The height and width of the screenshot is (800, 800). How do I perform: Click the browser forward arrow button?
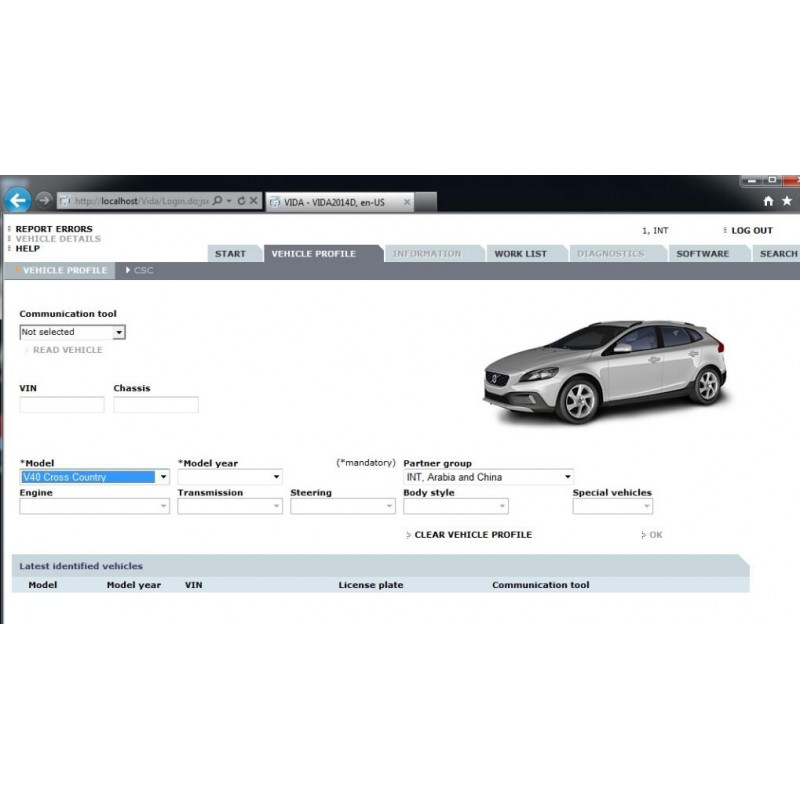click(44, 200)
